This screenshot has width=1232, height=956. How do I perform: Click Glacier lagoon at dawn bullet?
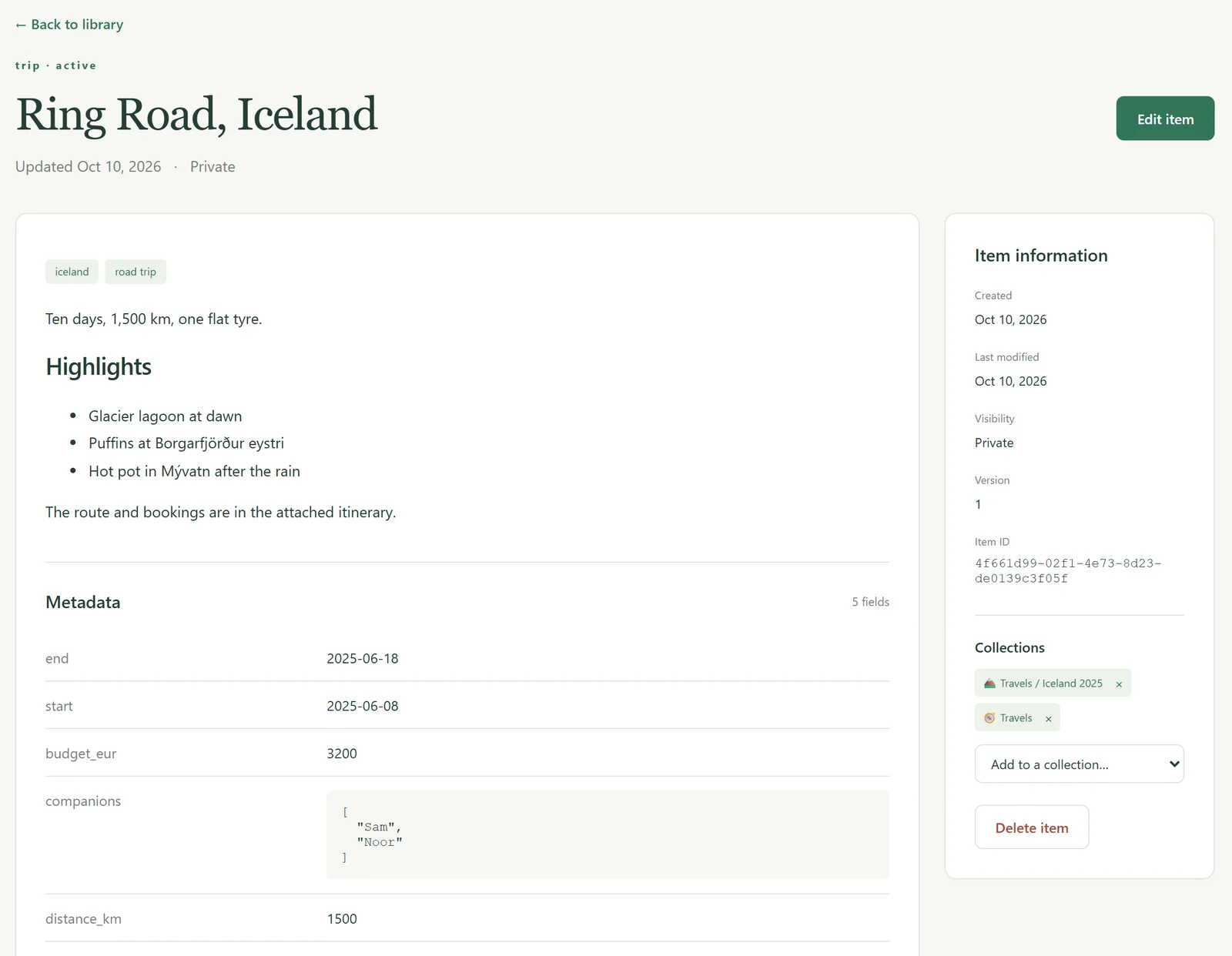(x=165, y=416)
